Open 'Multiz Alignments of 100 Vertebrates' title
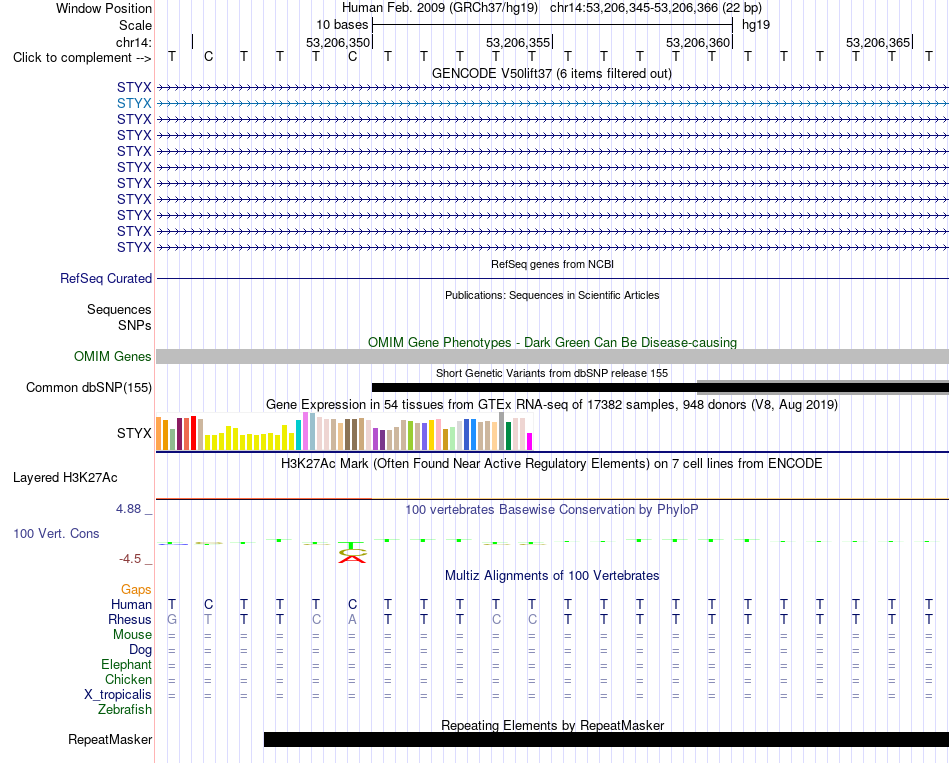This screenshot has width=950, height=763. (552, 576)
